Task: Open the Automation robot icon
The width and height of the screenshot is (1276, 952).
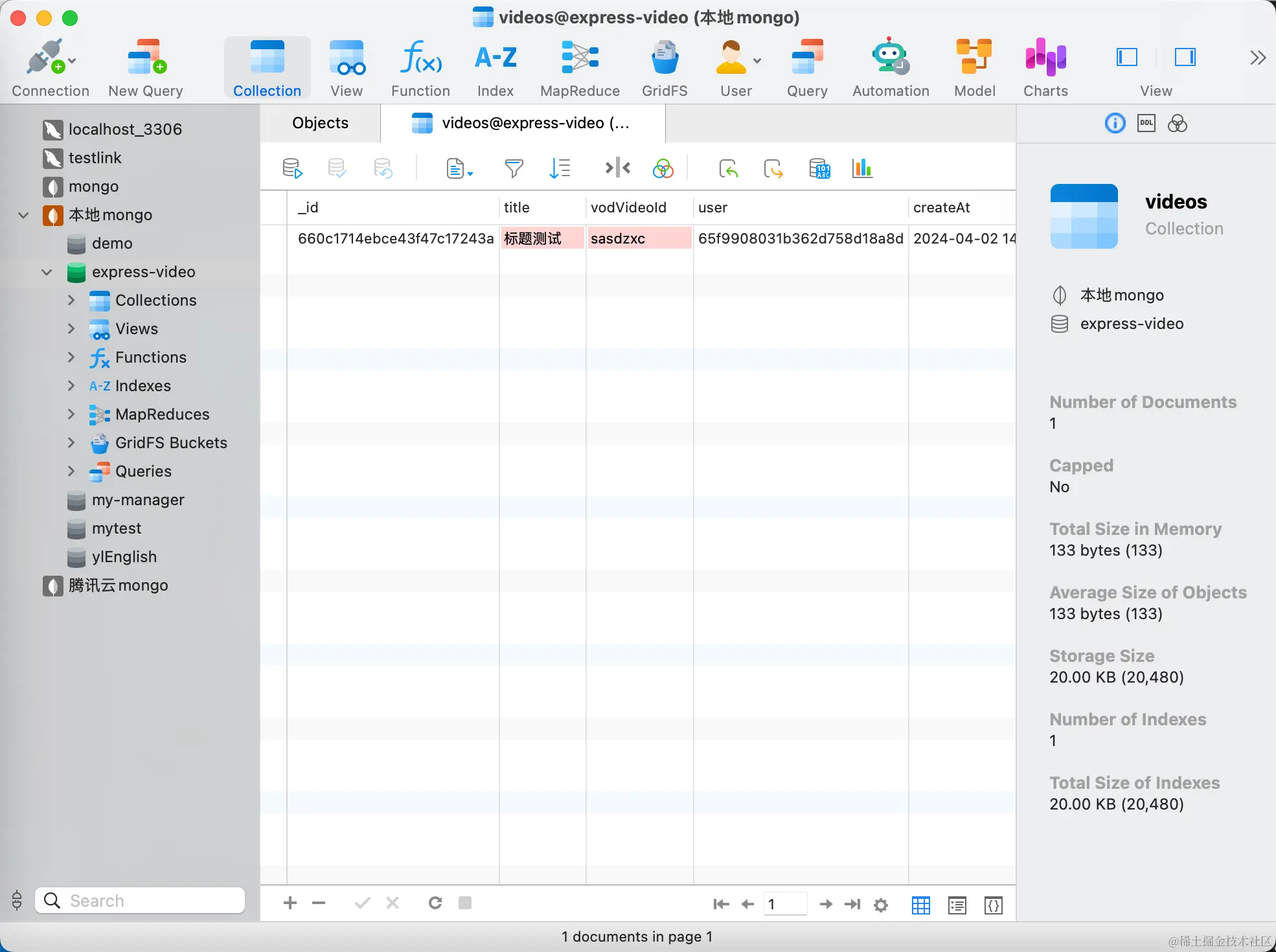Action: point(891,69)
